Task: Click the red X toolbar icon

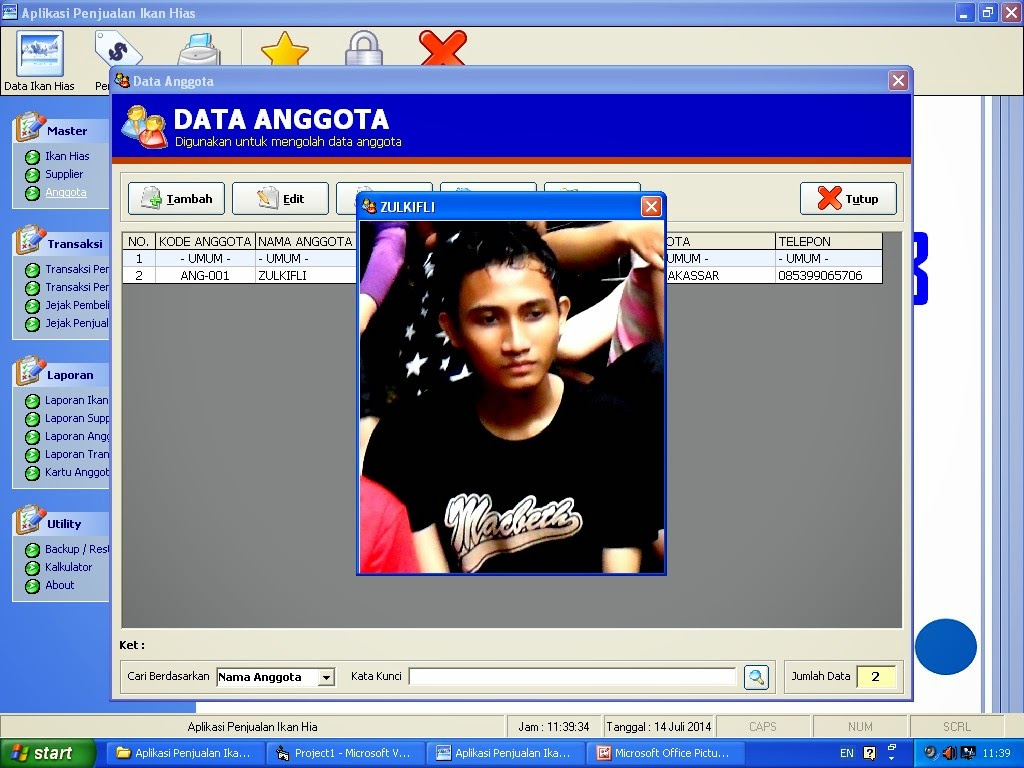Action: pyautogui.click(x=443, y=48)
